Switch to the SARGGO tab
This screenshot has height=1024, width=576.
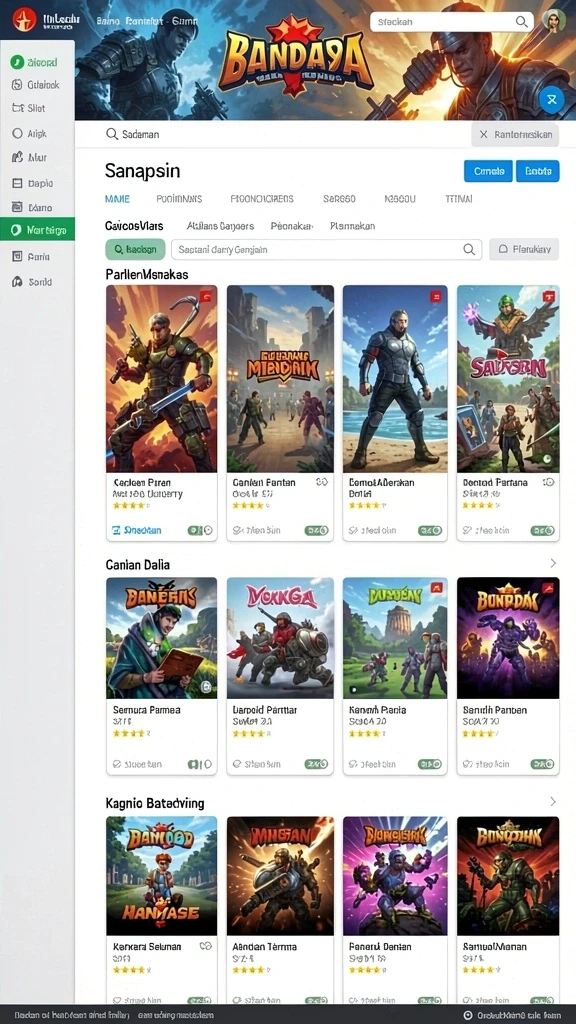click(x=340, y=199)
